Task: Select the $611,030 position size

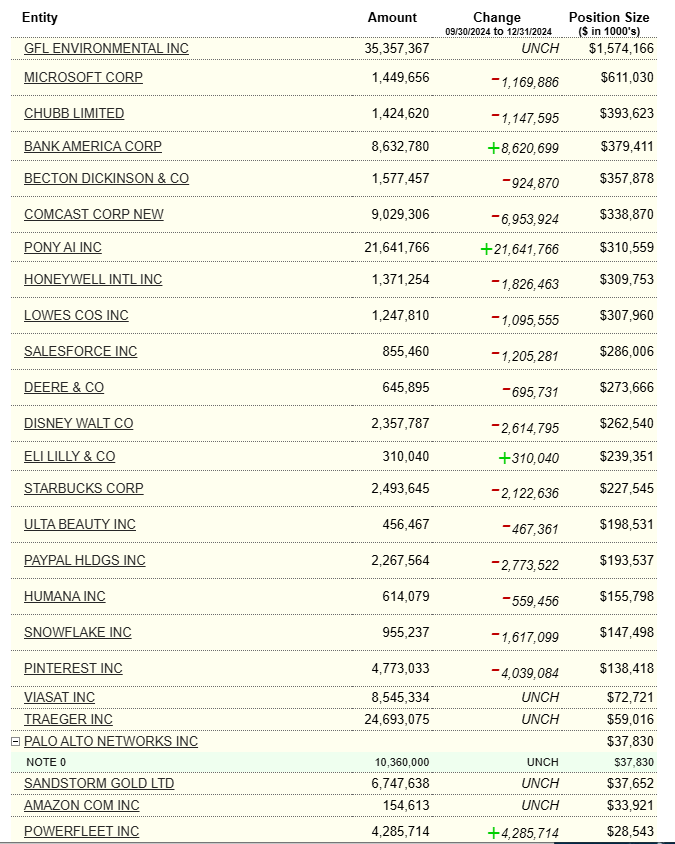Action: tap(627, 78)
